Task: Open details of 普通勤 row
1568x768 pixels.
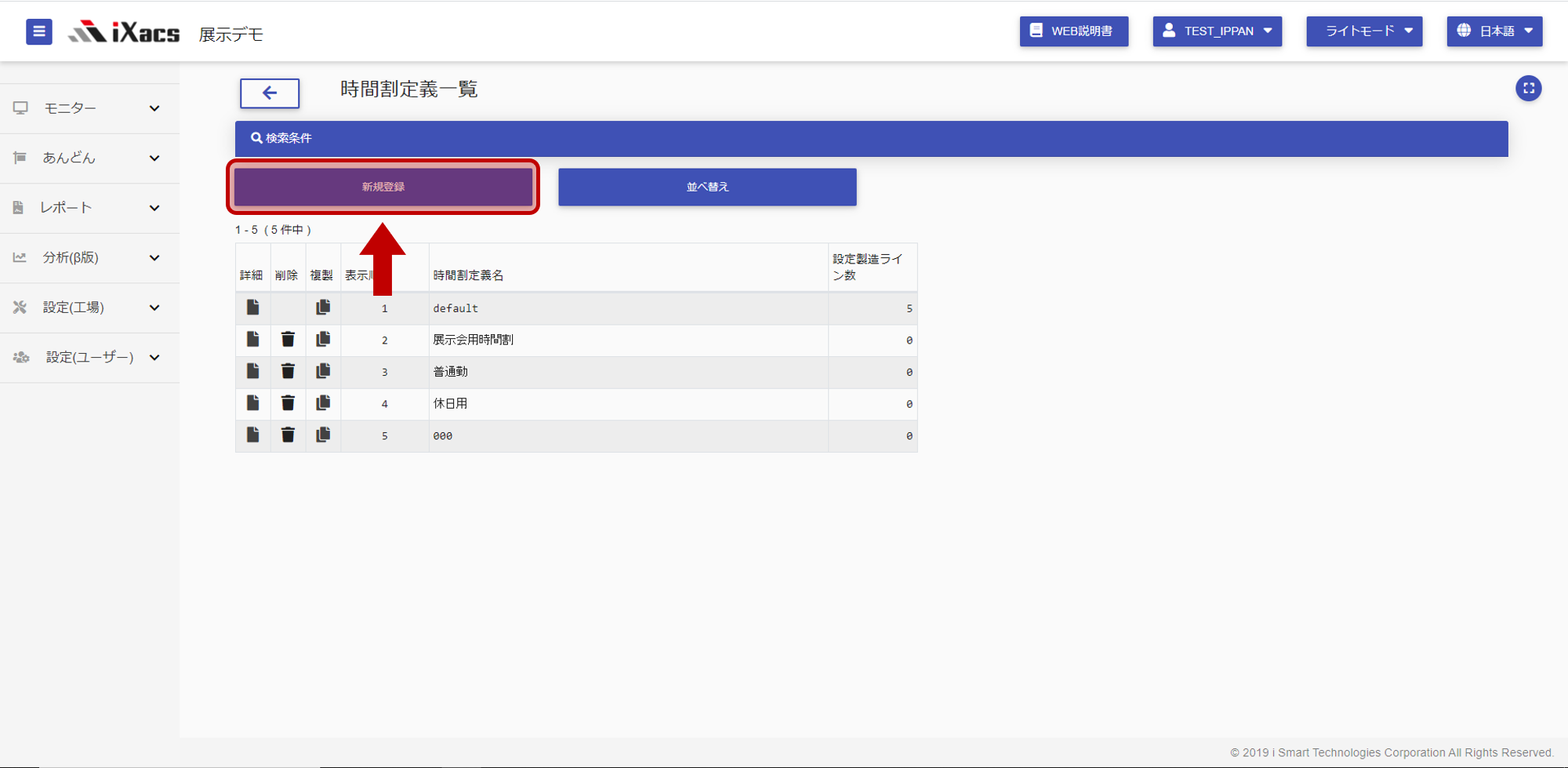Action: pyautogui.click(x=252, y=371)
